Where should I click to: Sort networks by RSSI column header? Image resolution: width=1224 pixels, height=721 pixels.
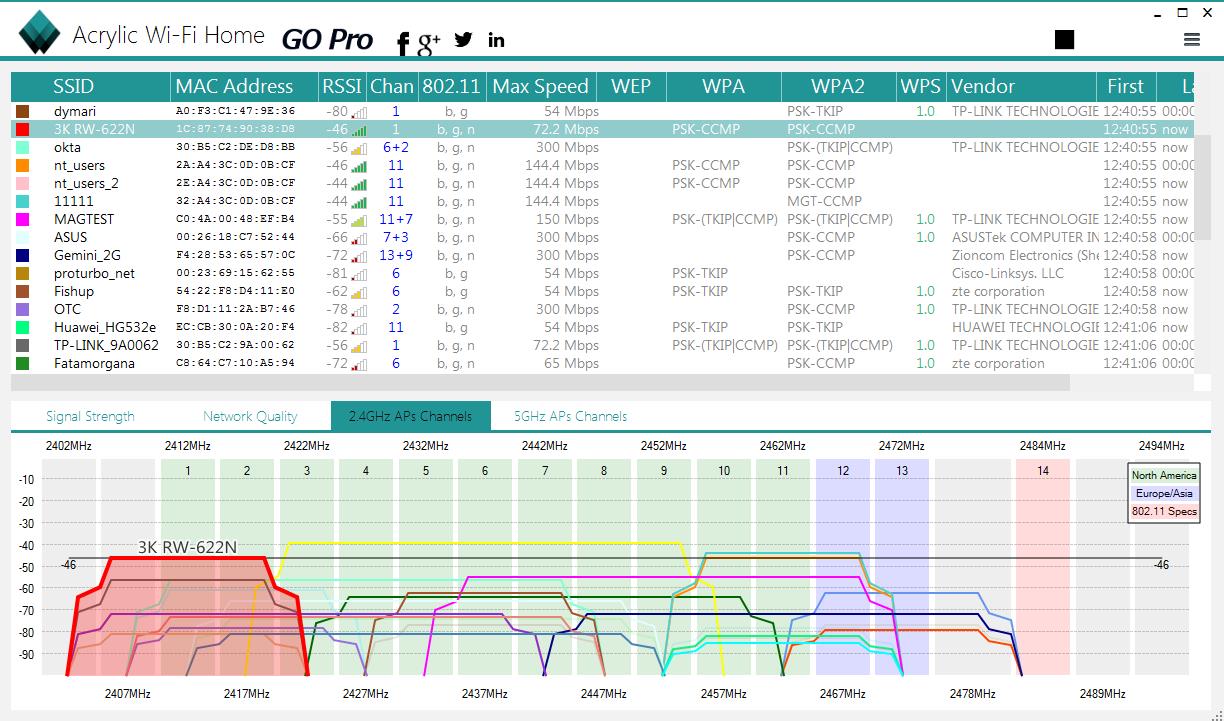[342, 86]
